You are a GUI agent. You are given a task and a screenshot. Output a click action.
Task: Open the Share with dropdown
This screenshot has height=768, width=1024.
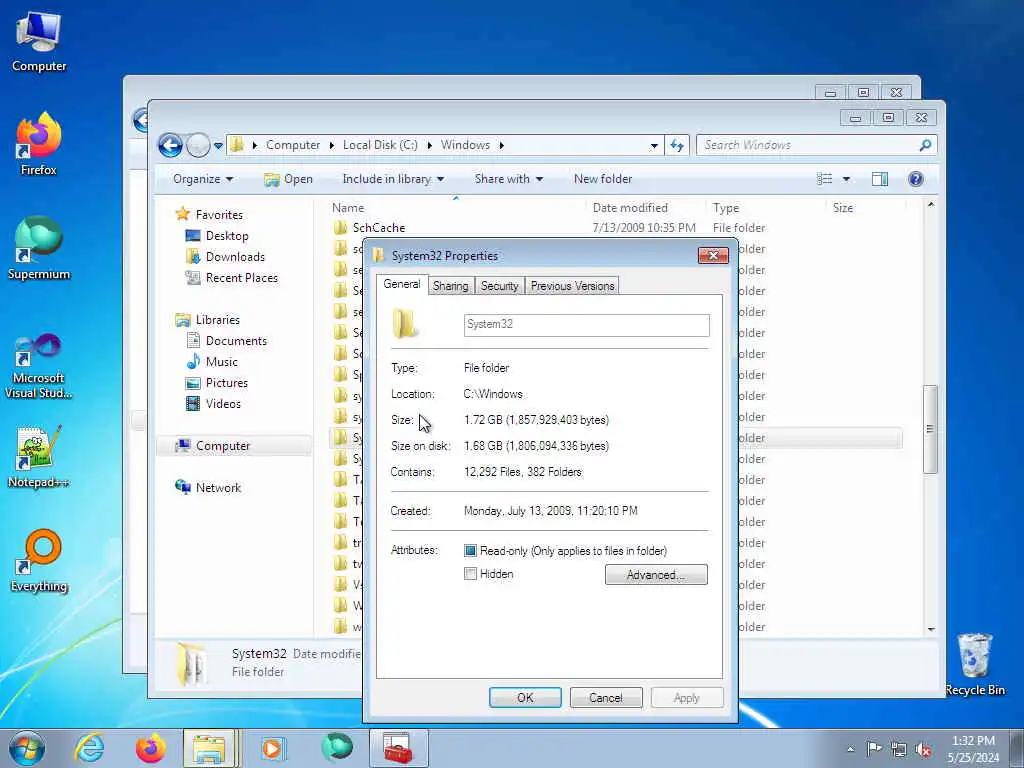click(509, 179)
